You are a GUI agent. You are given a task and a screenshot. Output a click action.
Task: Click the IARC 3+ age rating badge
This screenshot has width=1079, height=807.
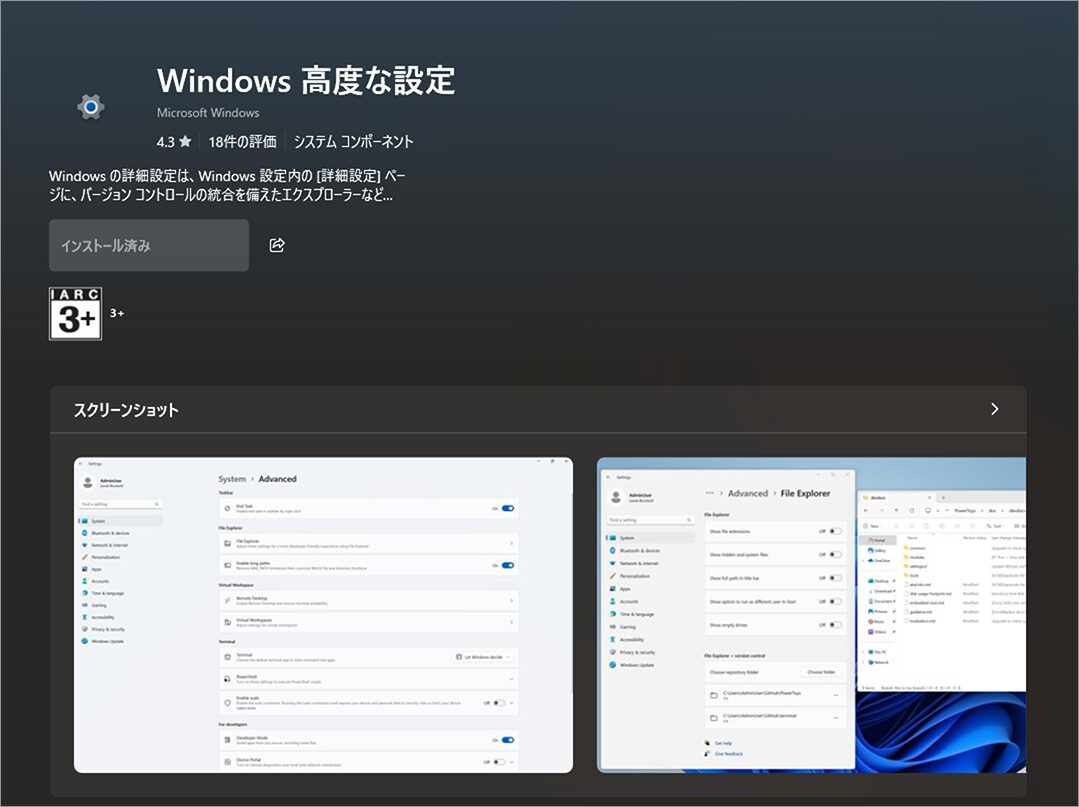(75, 314)
